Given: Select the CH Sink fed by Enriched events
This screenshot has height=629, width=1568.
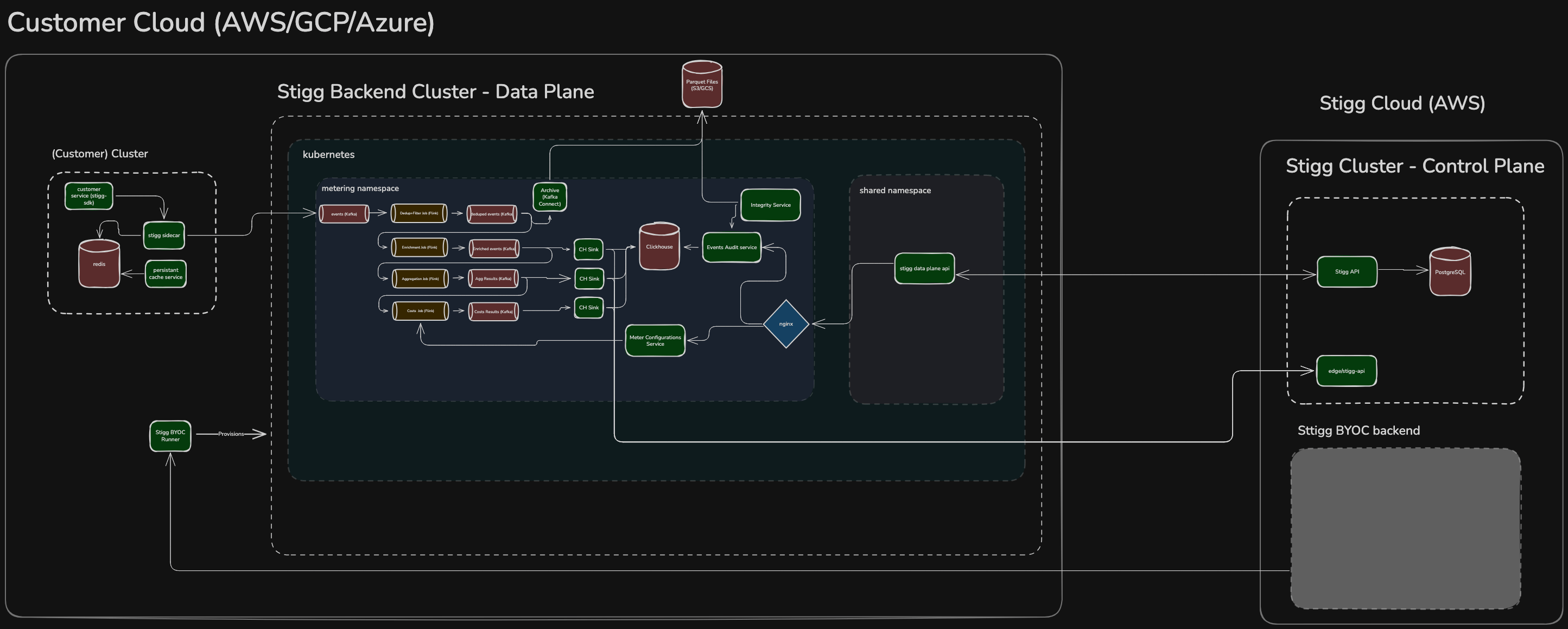Looking at the screenshot, I should coord(588,249).
